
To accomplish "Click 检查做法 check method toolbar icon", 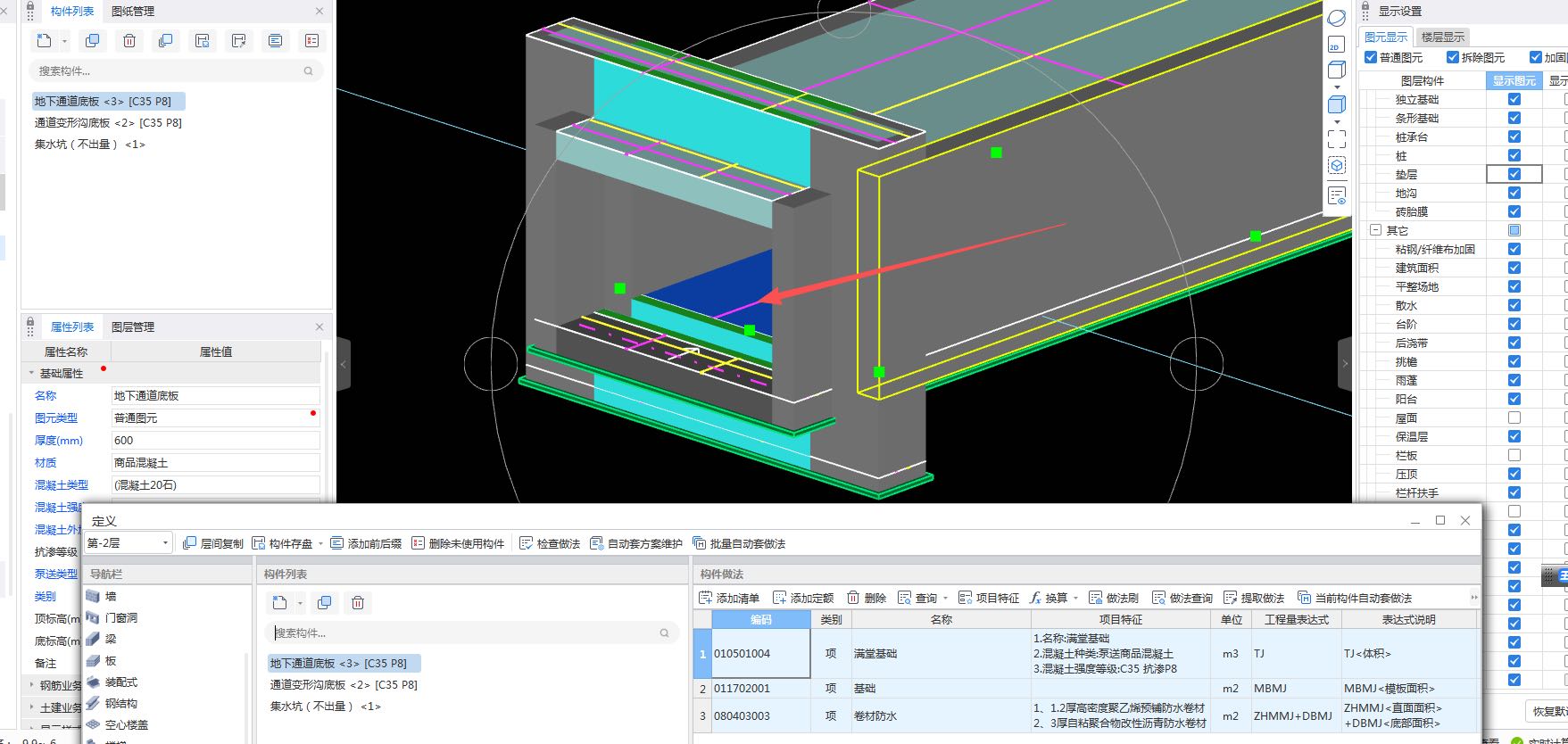I will 527,543.
